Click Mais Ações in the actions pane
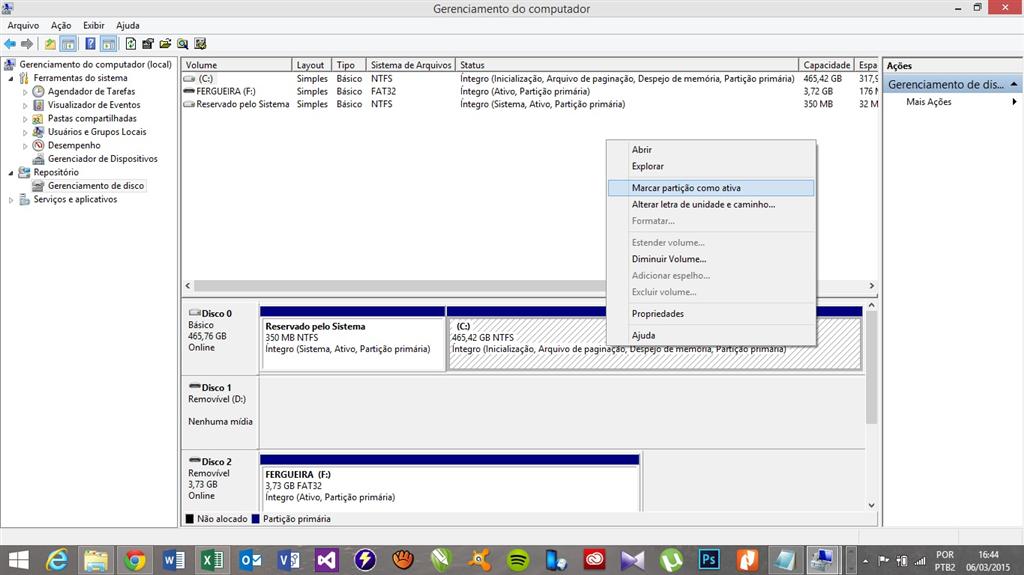This screenshot has width=1024, height=575. point(929,102)
